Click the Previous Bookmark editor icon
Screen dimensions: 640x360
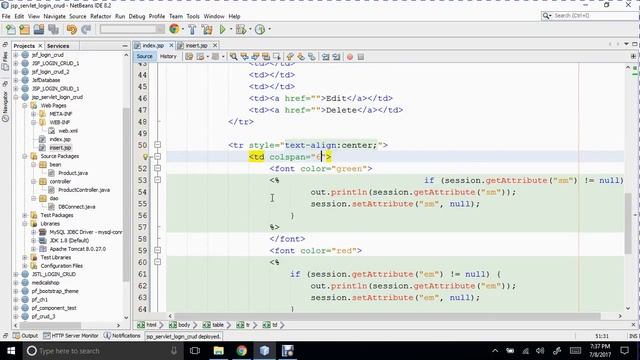(290, 57)
